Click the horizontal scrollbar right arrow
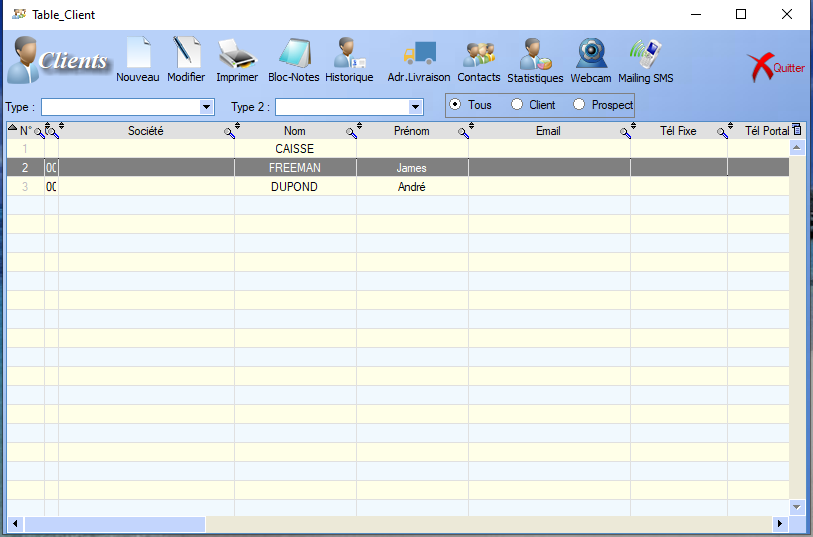The image size is (813, 537). [x=780, y=524]
